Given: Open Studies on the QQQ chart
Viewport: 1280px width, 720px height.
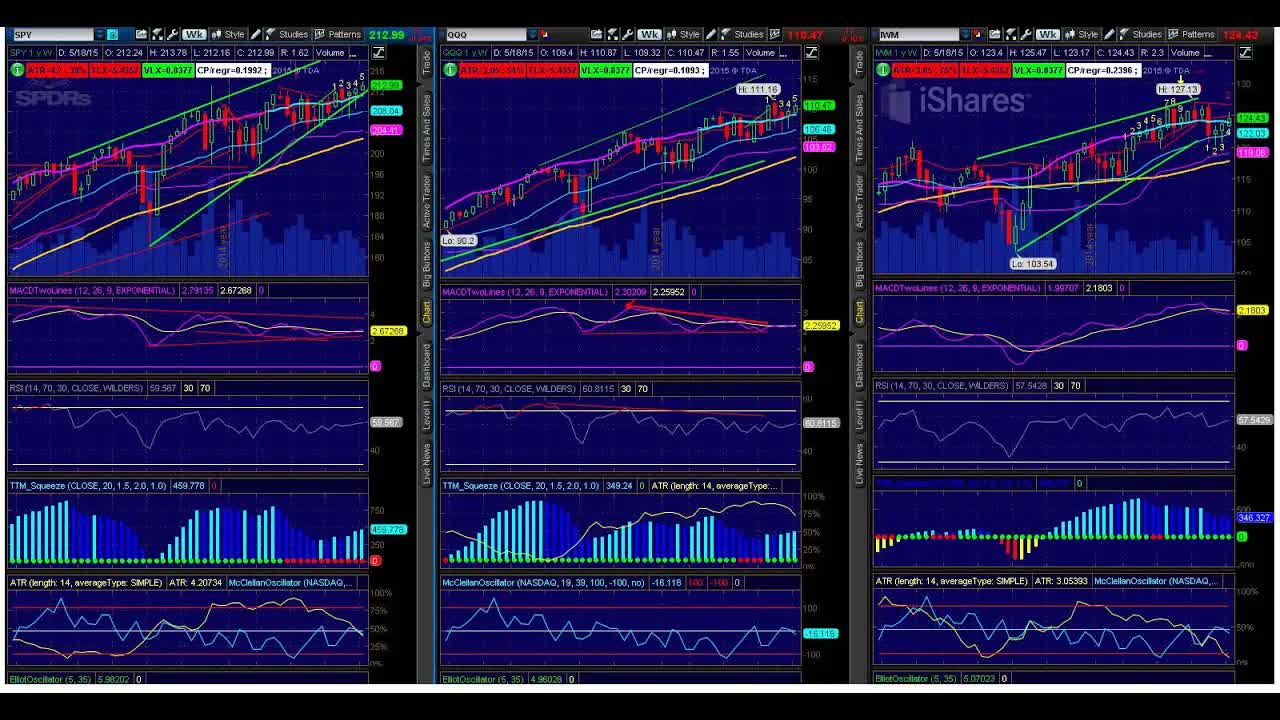Looking at the screenshot, I should (x=744, y=34).
